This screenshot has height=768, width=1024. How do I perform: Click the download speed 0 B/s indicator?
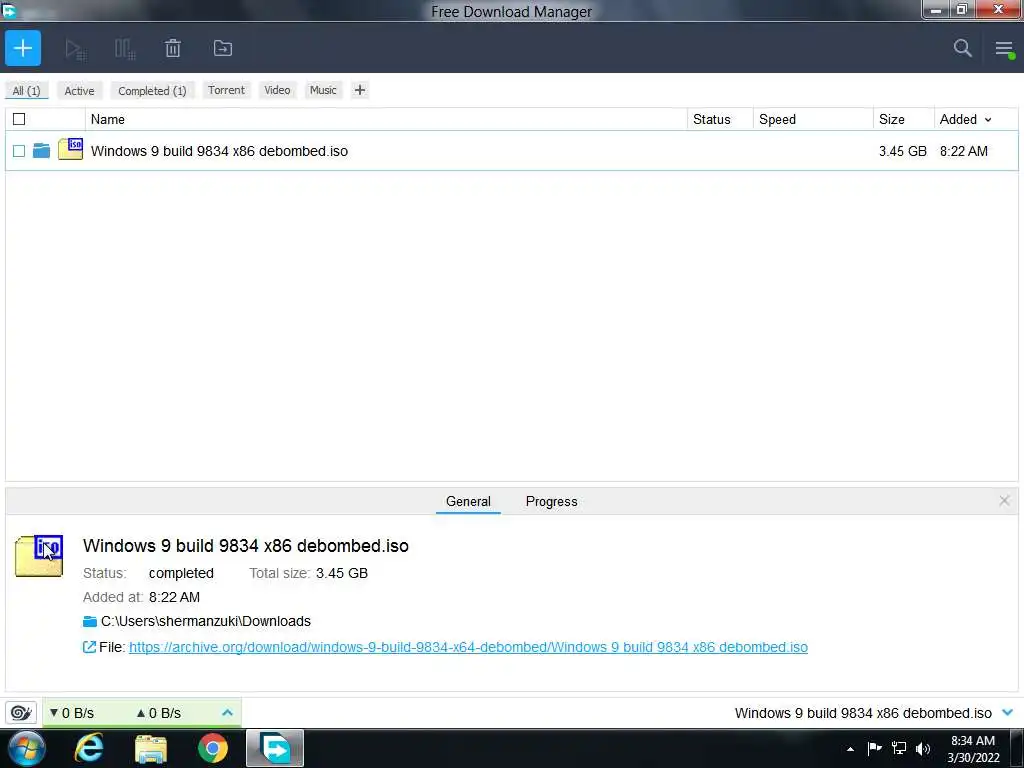click(x=72, y=713)
